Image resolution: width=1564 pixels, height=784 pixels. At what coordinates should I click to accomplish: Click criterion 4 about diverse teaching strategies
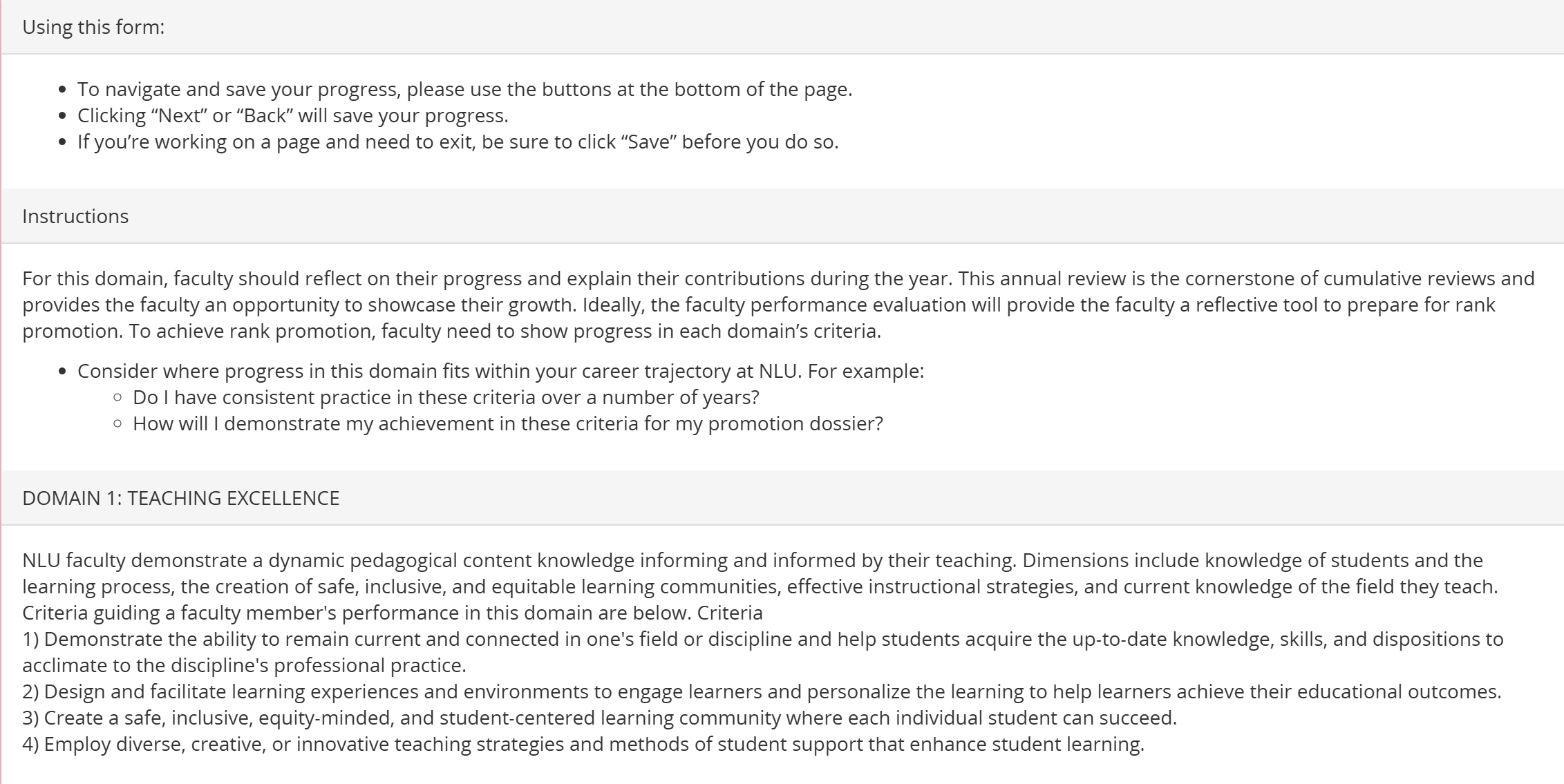click(x=583, y=744)
